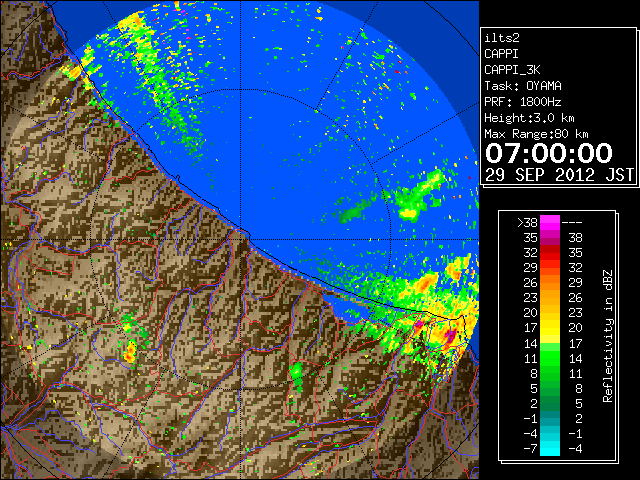This screenshot has height=480, width=640.
Task: Click the '>38' legend label
Action: coord(527,222)
